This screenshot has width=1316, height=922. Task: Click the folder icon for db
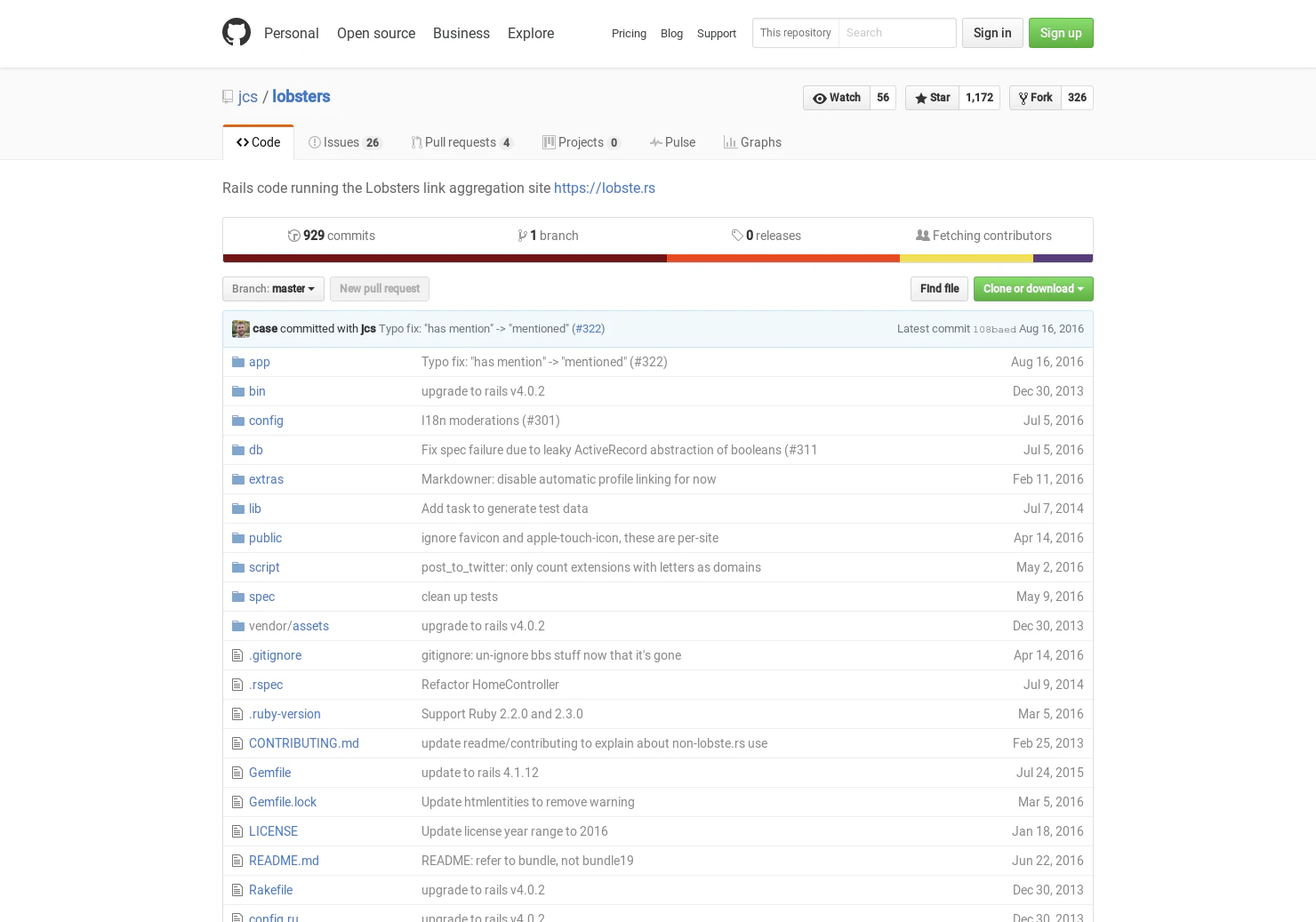[238, 450]
